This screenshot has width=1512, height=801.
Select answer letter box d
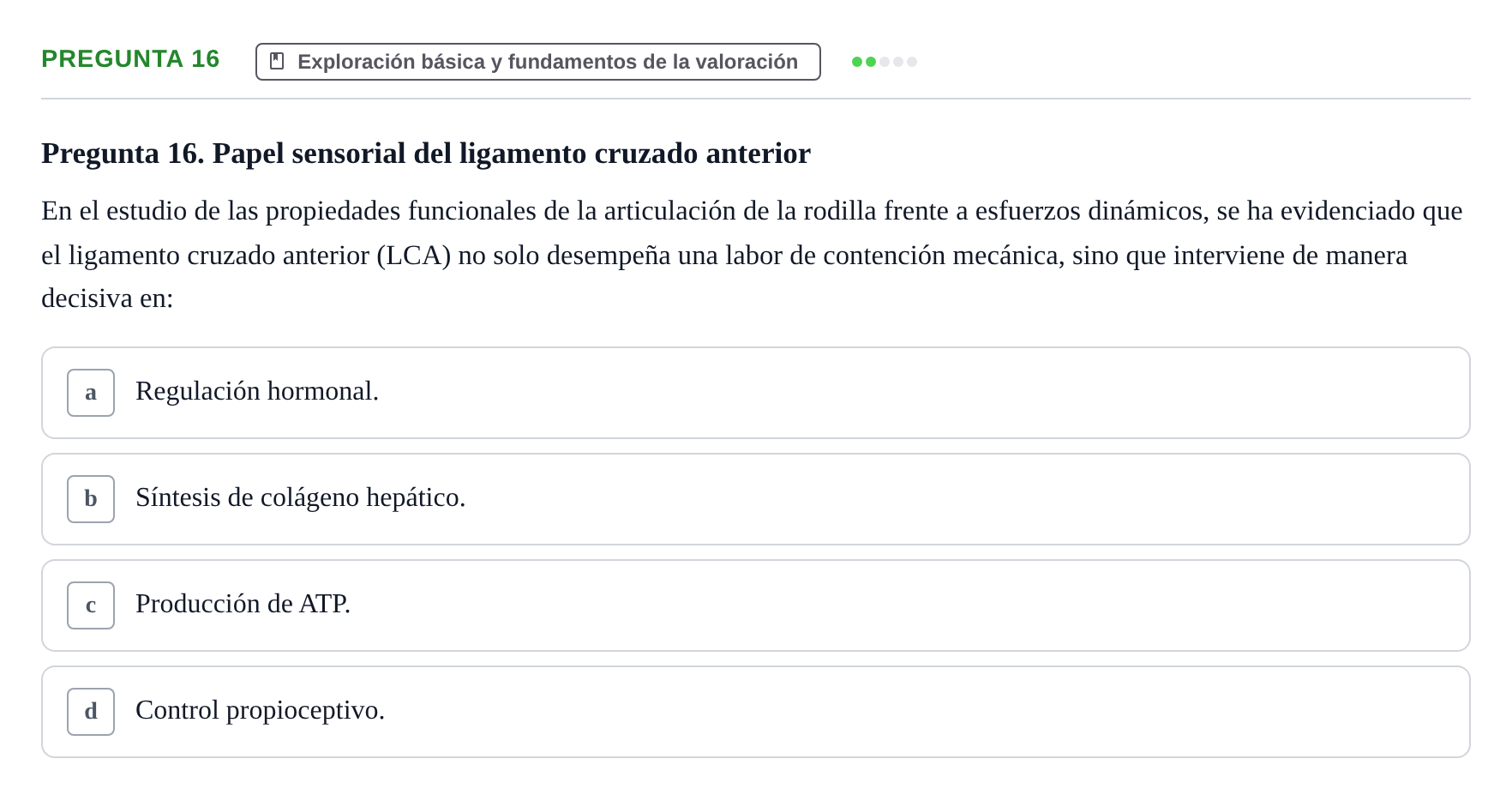pyautogui.click(x=91, y=712)
